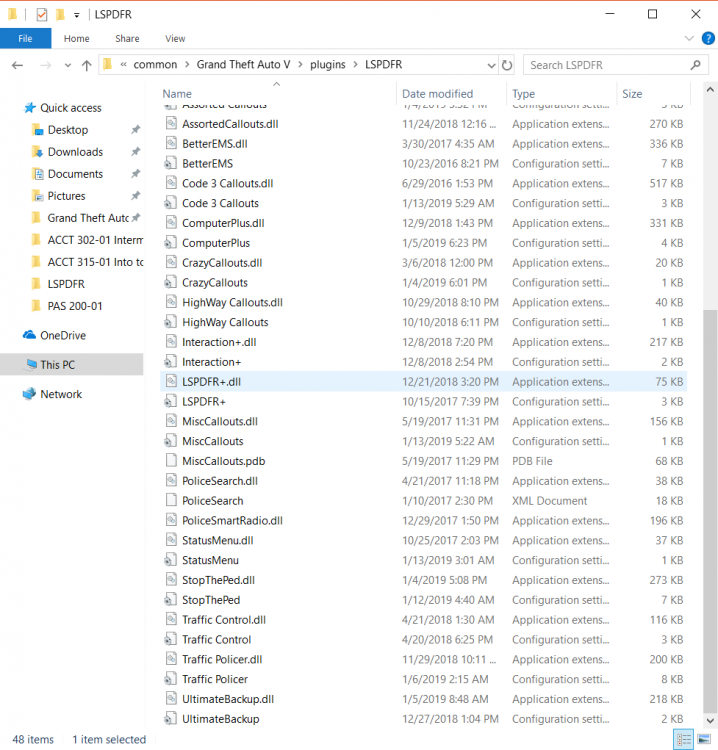Sort files by Date modified column

[437, 94]
